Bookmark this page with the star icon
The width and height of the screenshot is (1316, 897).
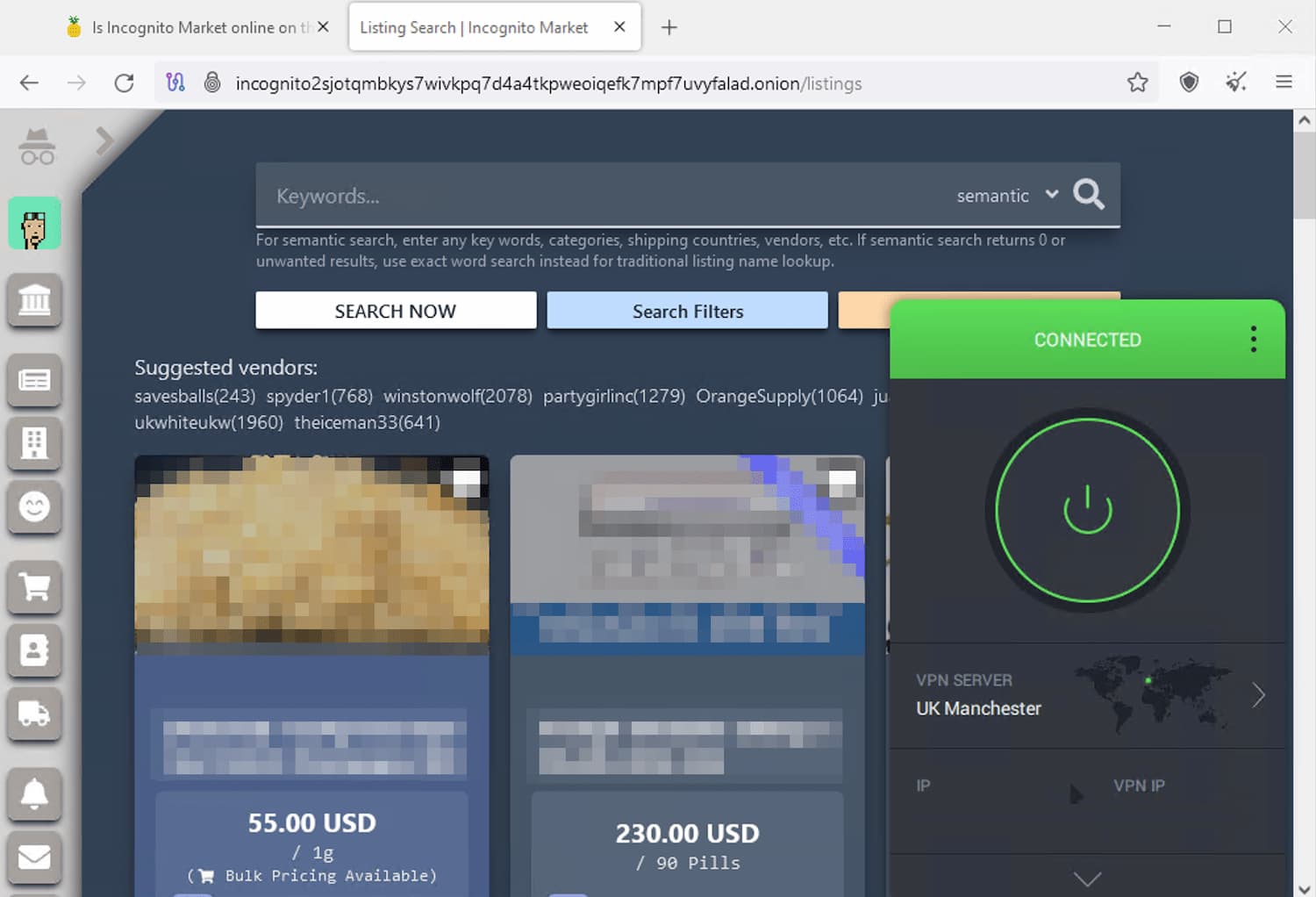(x=1137, y=83)
